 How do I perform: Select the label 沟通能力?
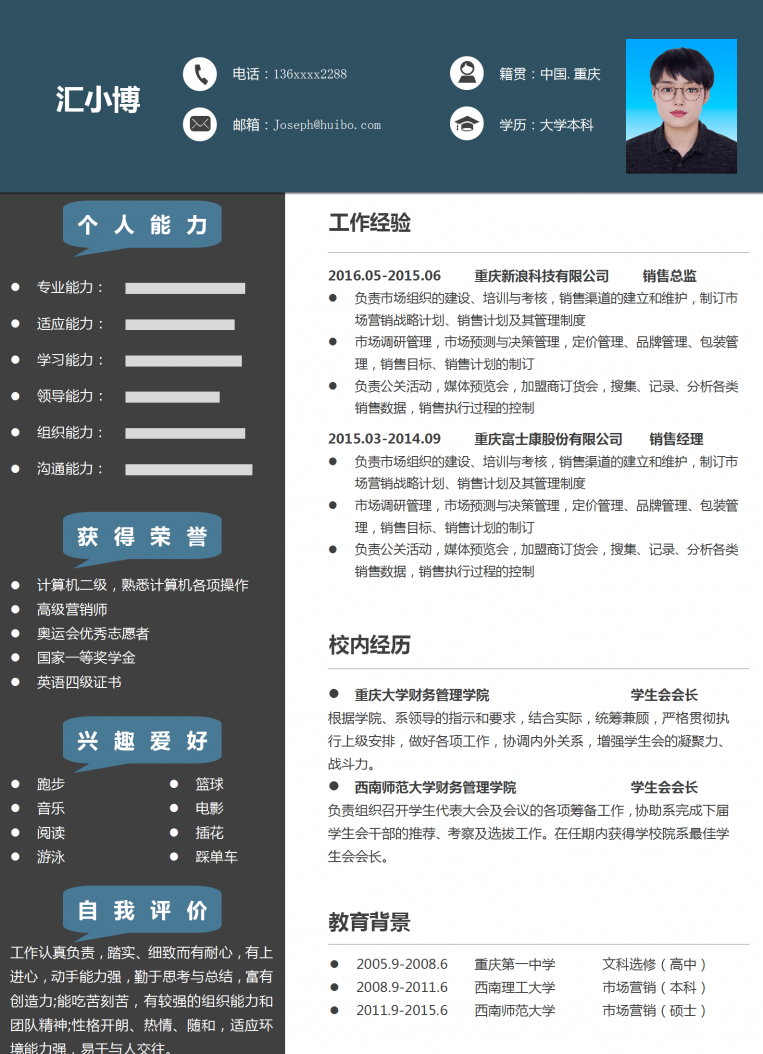click(x=65, y=469)
